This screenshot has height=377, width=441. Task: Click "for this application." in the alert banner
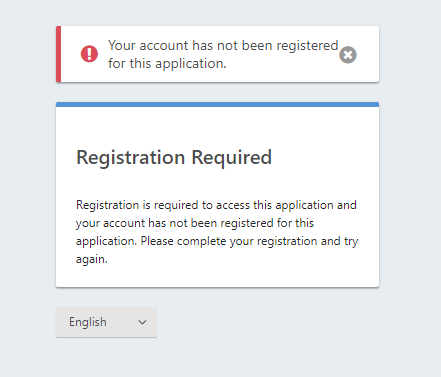click(167, 63)
